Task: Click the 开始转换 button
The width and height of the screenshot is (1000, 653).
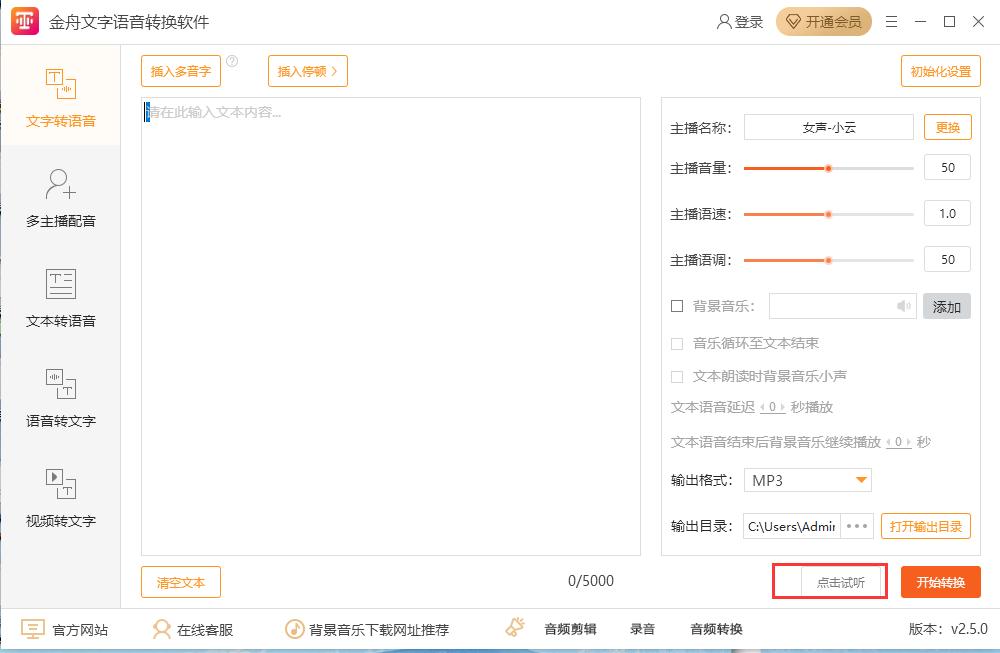Action: (x=940, y=583)
